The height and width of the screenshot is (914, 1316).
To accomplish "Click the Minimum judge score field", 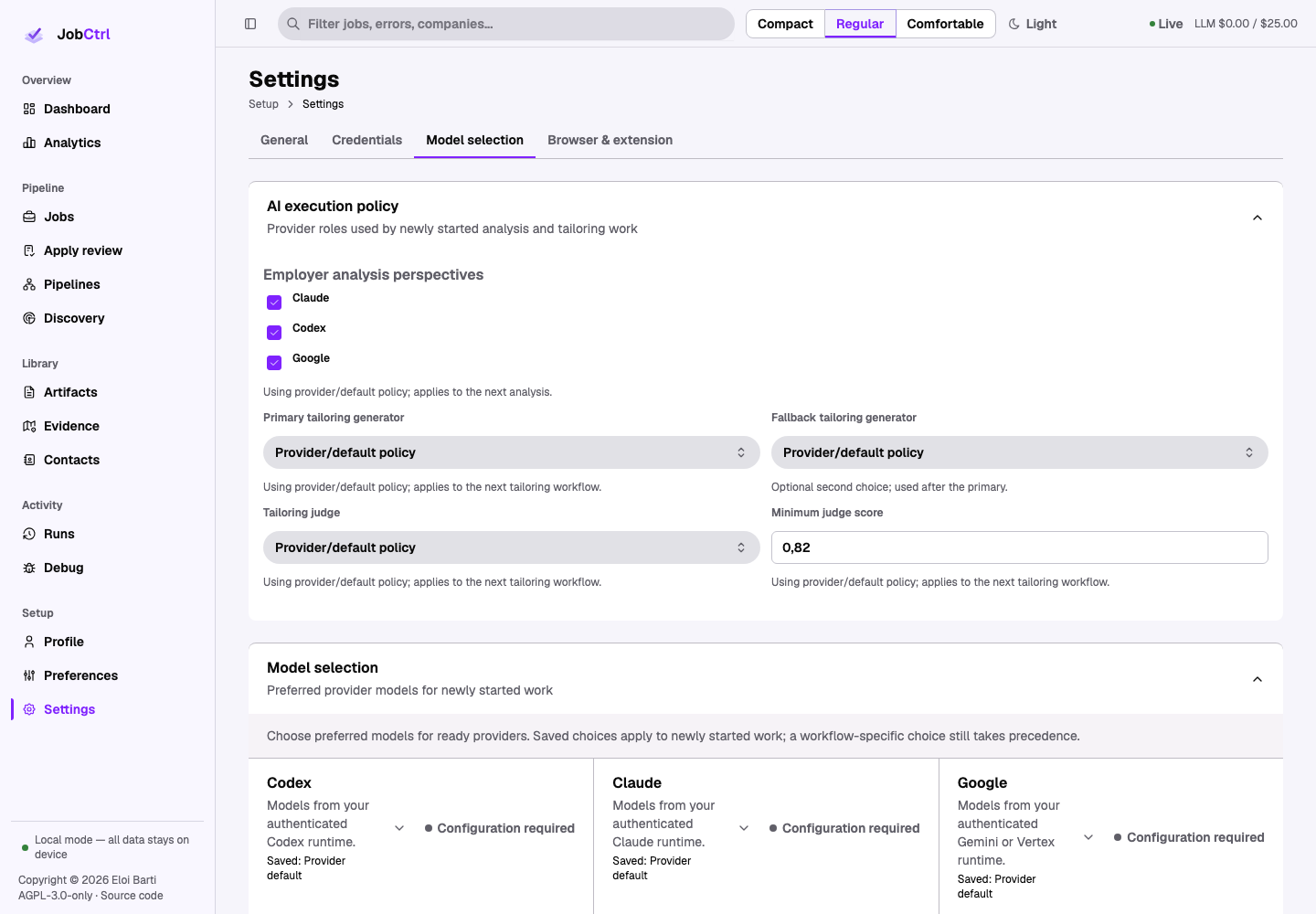I will click(x=1020, y=547).
